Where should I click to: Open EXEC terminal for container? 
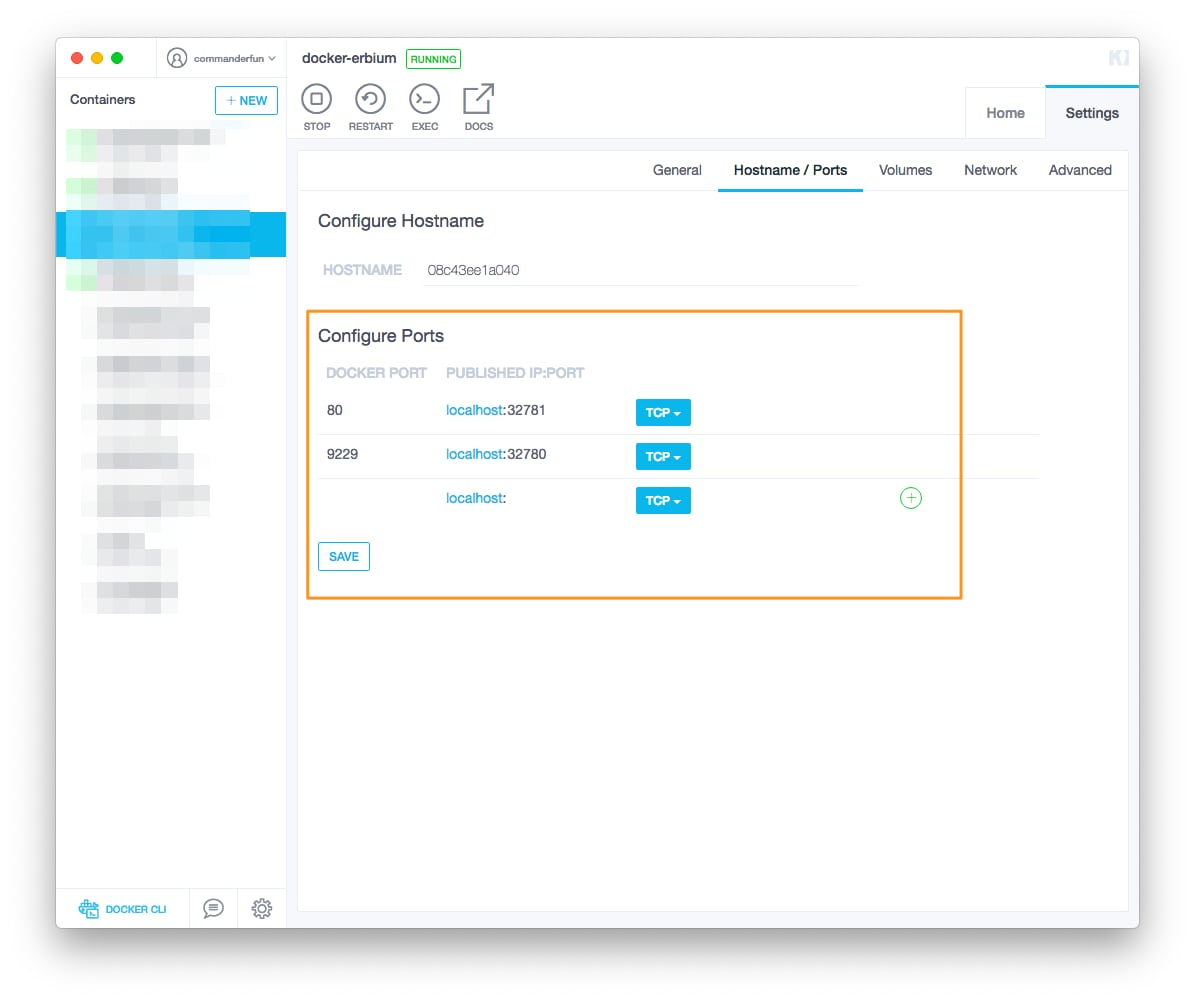pos(424,100)
